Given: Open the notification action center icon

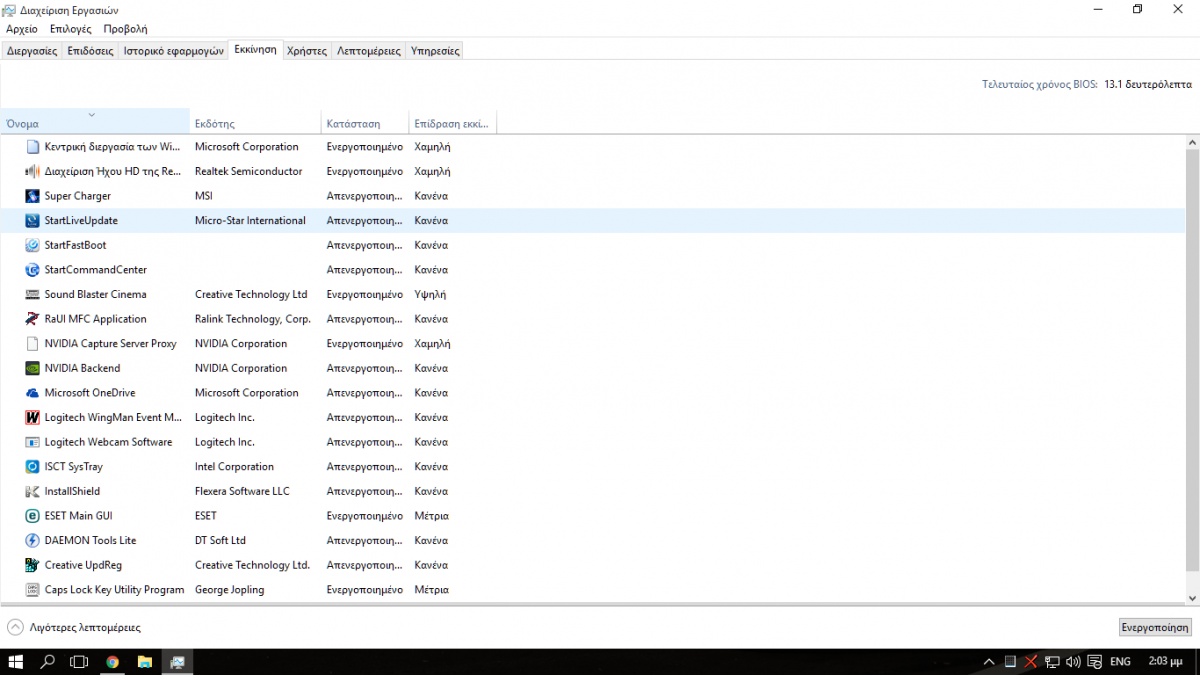Looking at the screenshot, I should (x=1096, y=661).
